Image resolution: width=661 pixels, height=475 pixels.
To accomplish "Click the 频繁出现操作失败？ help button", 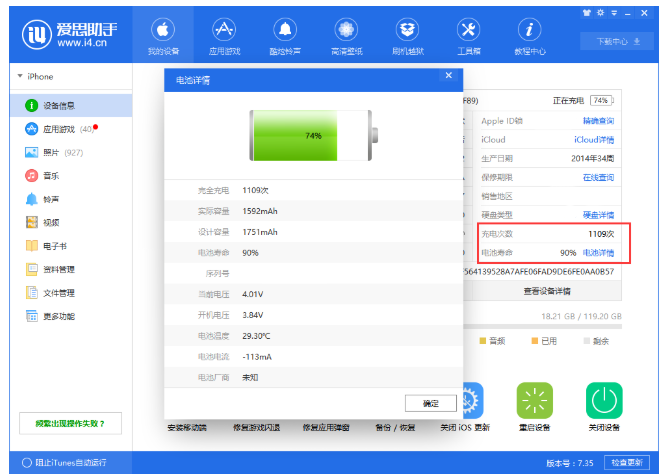I will pyautogui.click(x=70, y=423).
